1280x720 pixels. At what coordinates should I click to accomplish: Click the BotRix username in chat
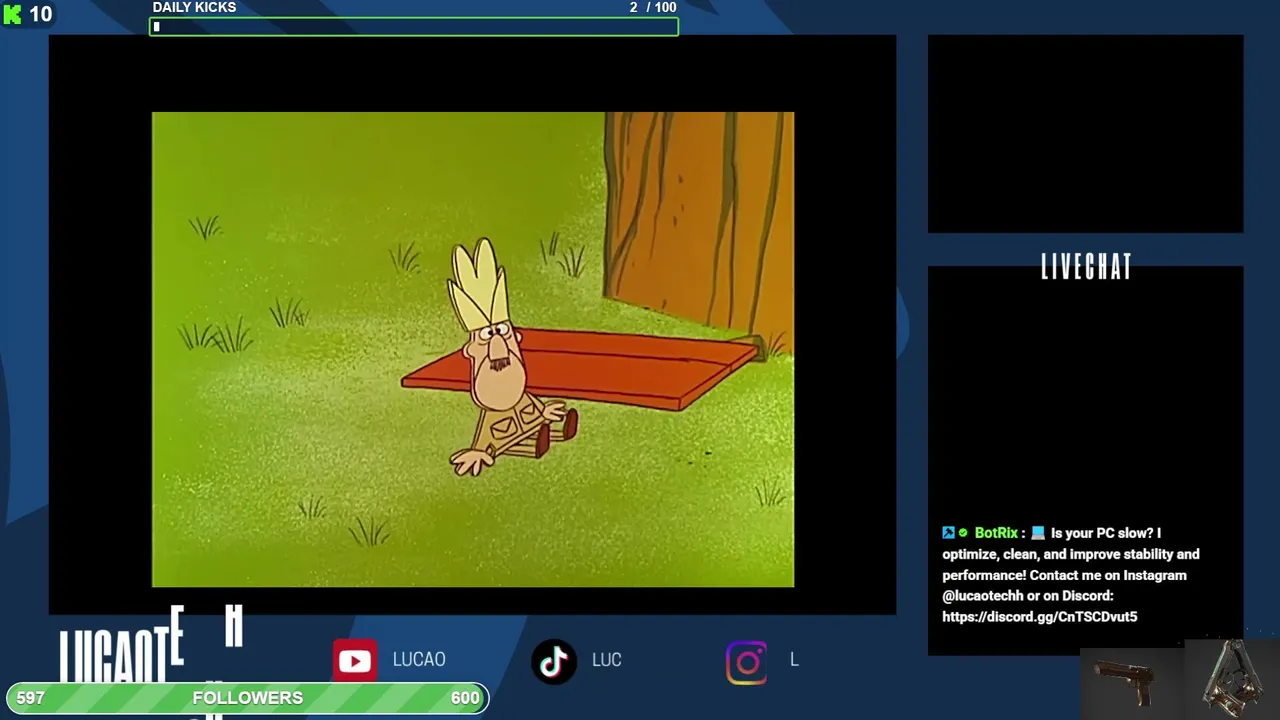pyautogui.click(x=996, y=533)
